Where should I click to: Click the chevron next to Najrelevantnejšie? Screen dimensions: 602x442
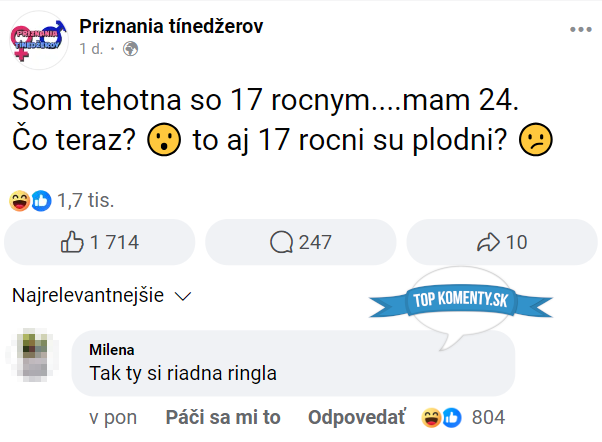tap(182, 297)
